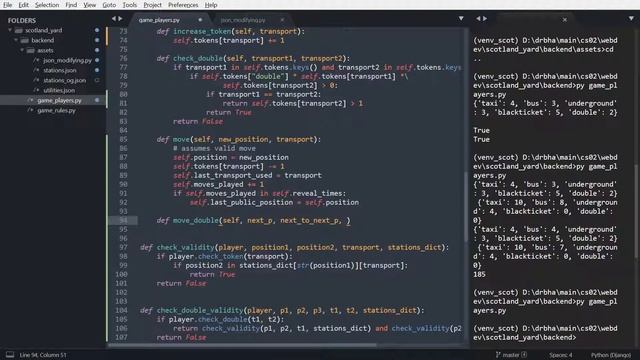Go to previous tab in editor pane

(114, 19)
